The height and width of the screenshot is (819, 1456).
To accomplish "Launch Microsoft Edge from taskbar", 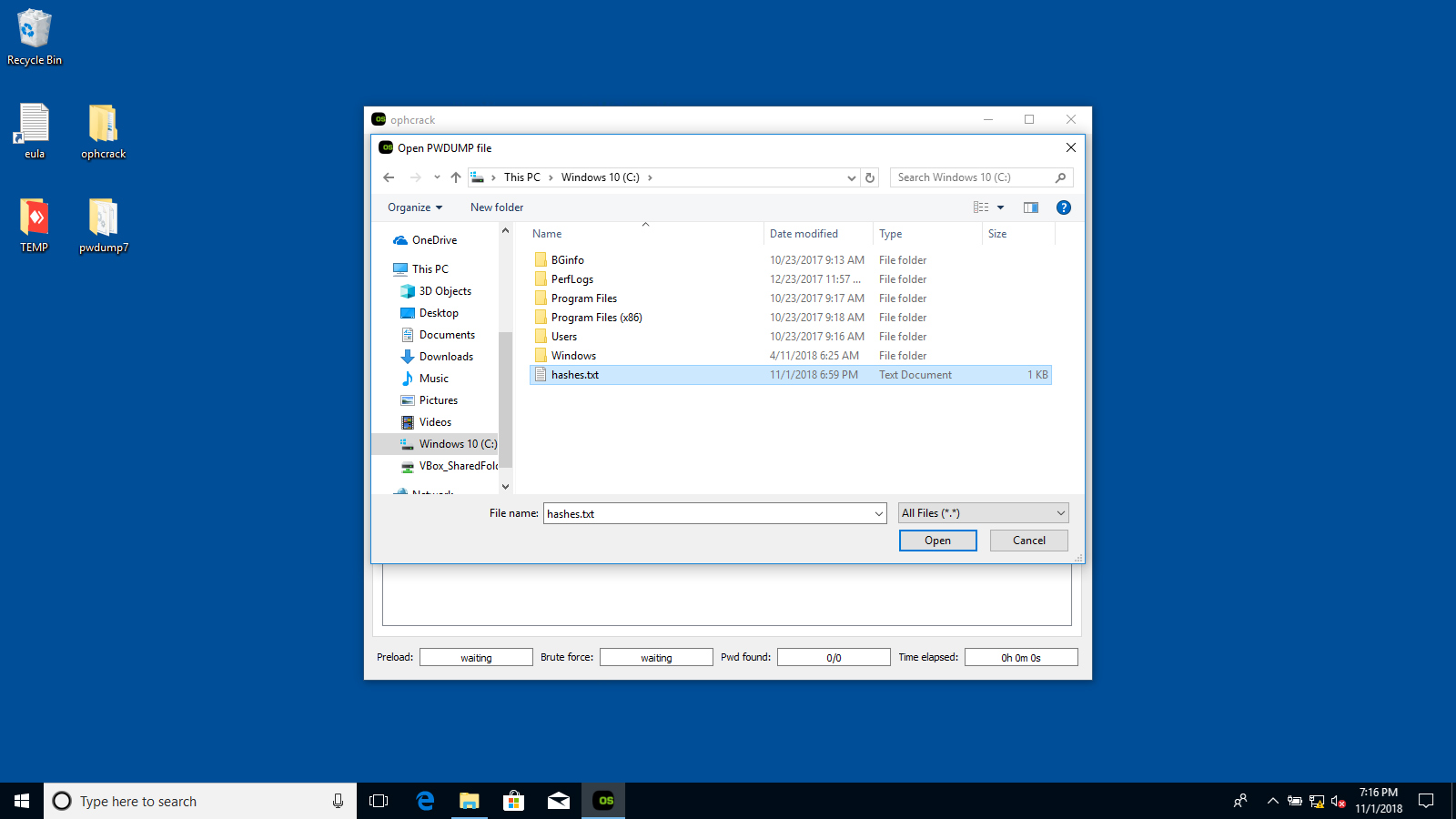I will click(424, 801).
